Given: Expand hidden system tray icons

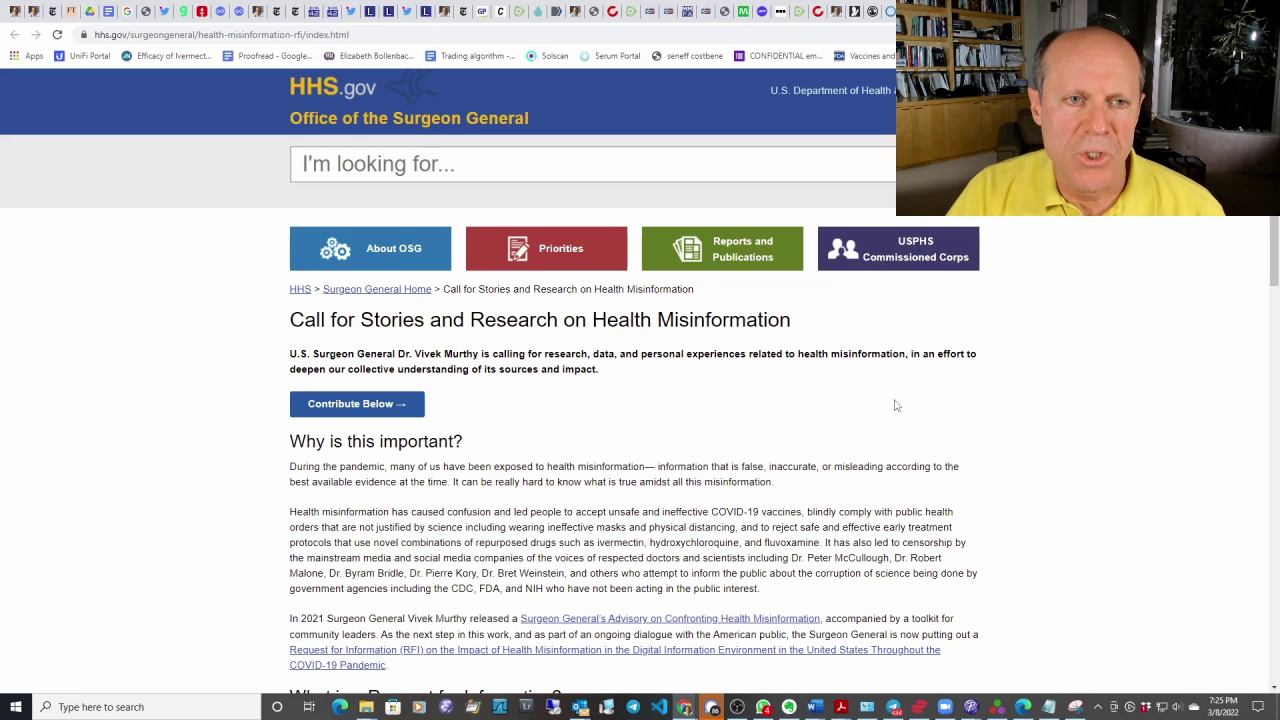Looking at the screenshot, I should pyautogui.click(x=1097, y=707).
